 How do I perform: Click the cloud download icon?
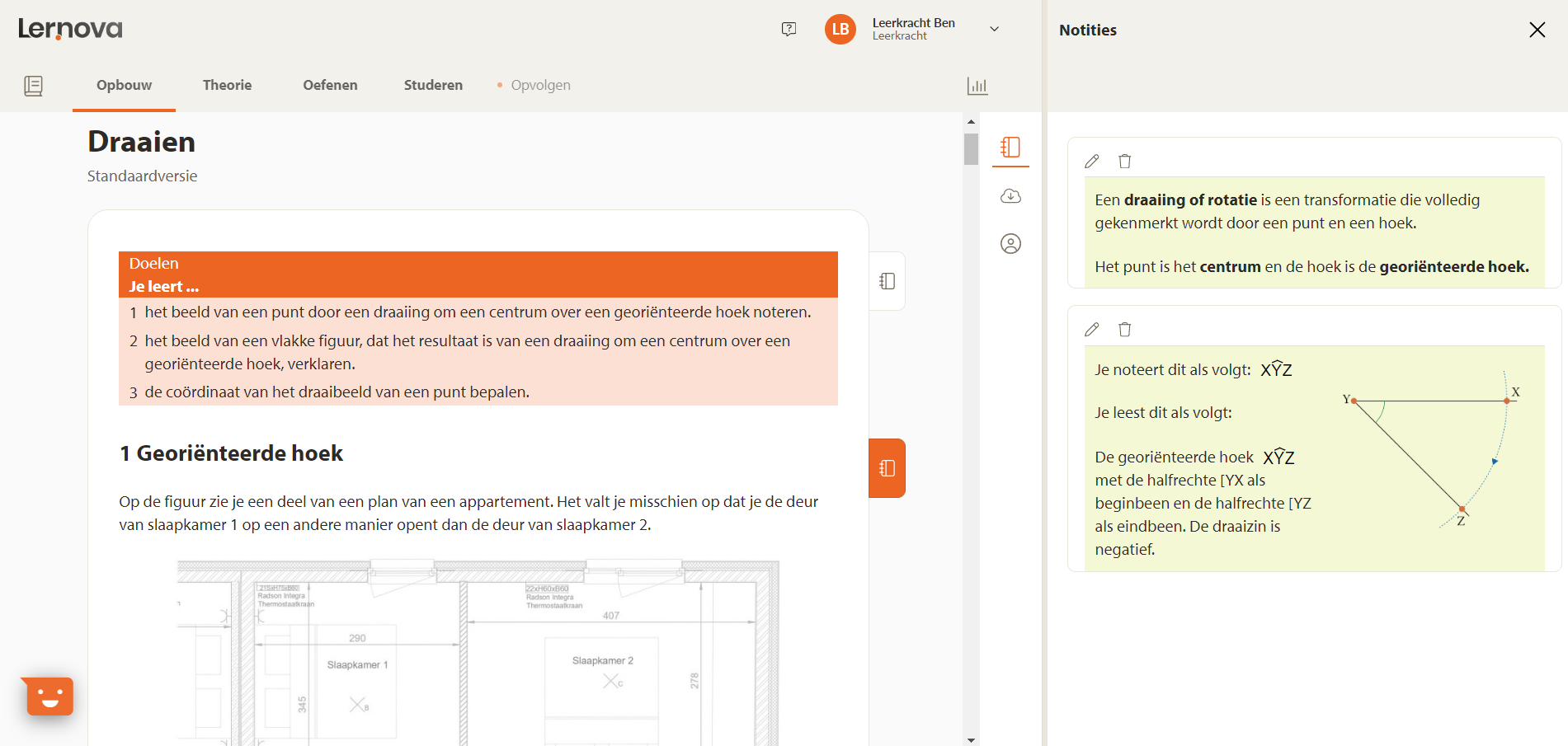tap(1010, 196)
